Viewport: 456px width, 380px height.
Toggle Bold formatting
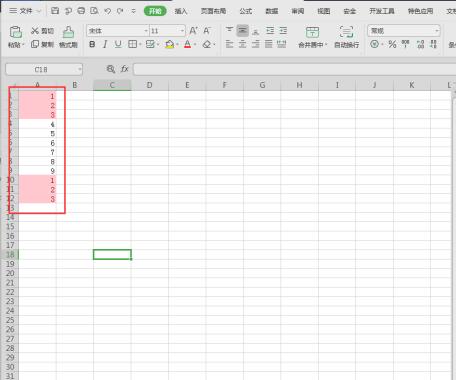click(92, 44)
